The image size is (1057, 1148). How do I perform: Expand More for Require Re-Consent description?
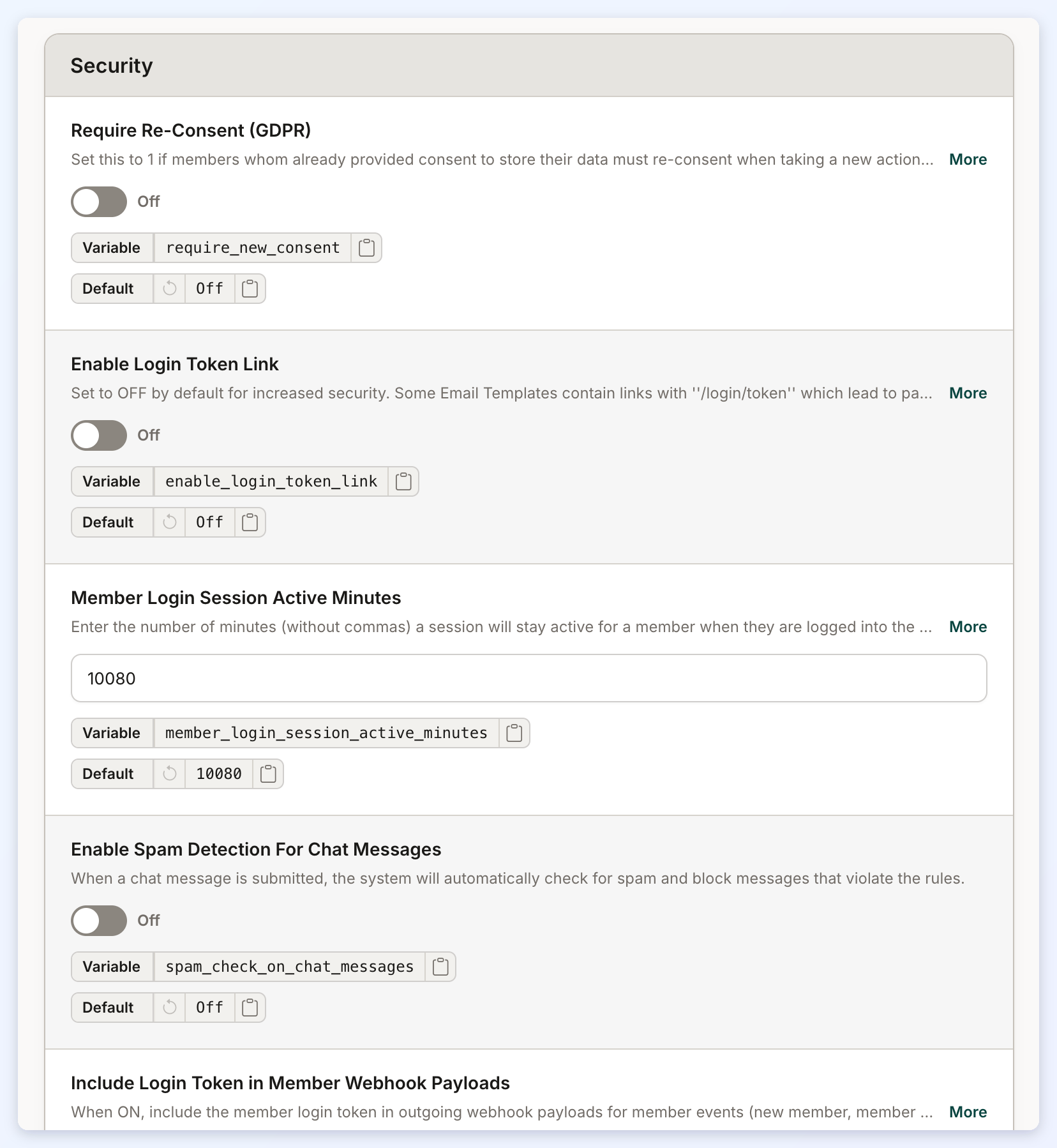pos(968,160)
